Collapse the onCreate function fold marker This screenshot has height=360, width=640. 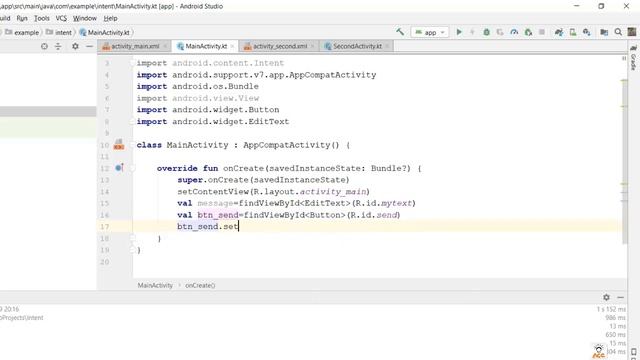(132, 168)
